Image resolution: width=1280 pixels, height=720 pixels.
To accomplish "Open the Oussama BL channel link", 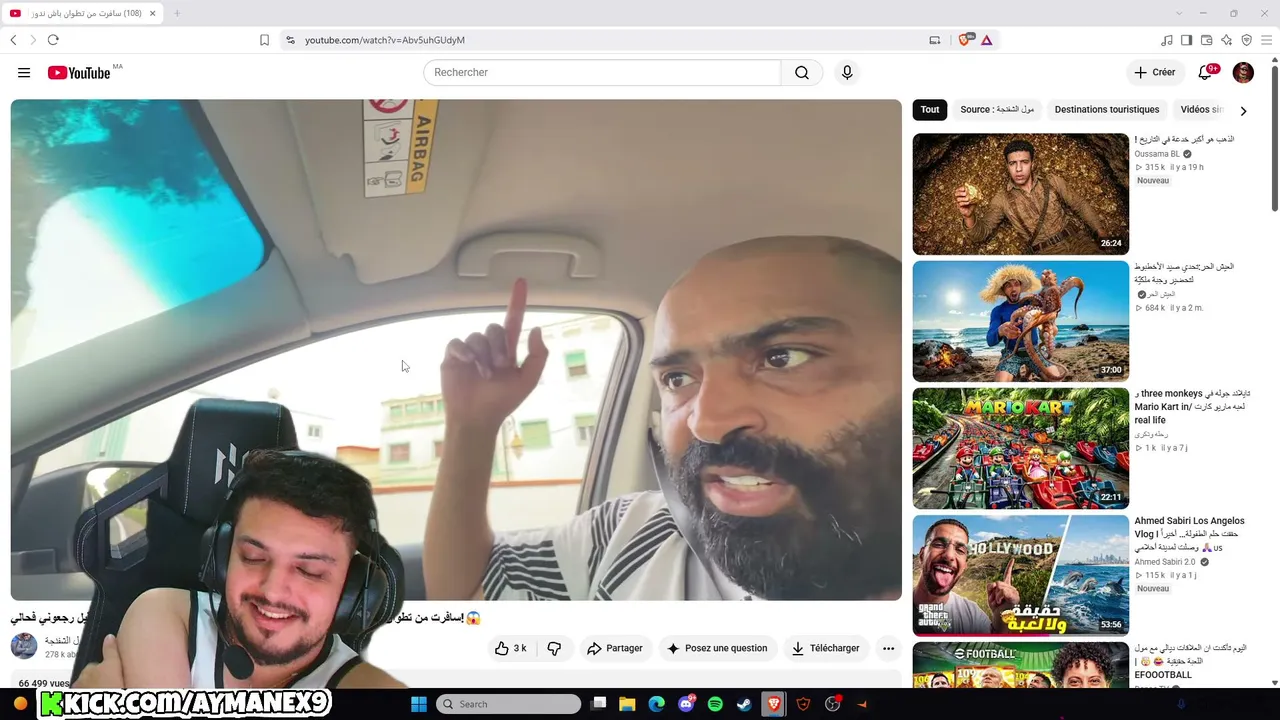I will click(1157, 154).
